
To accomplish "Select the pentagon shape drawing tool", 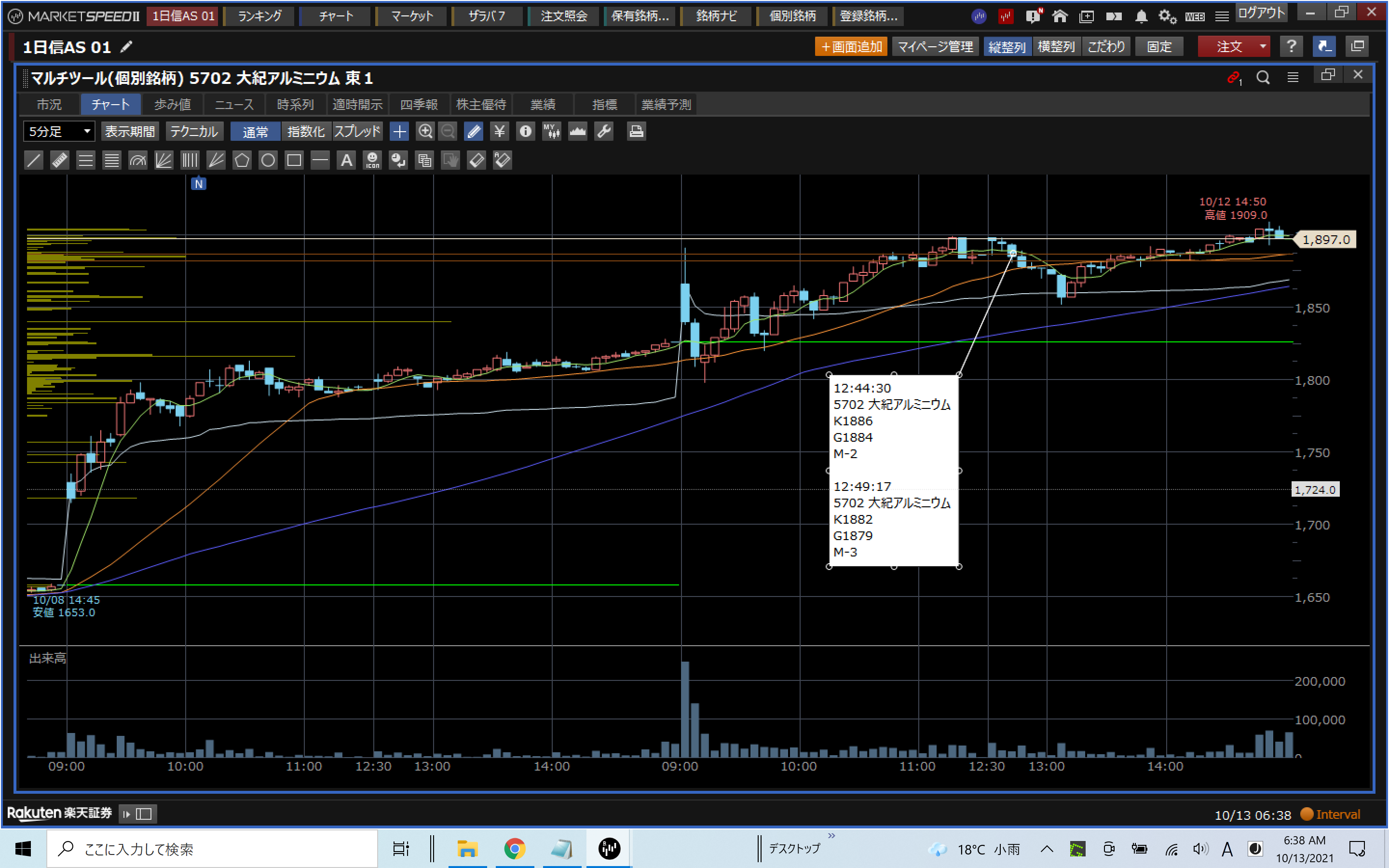I will tap(242, 160).
